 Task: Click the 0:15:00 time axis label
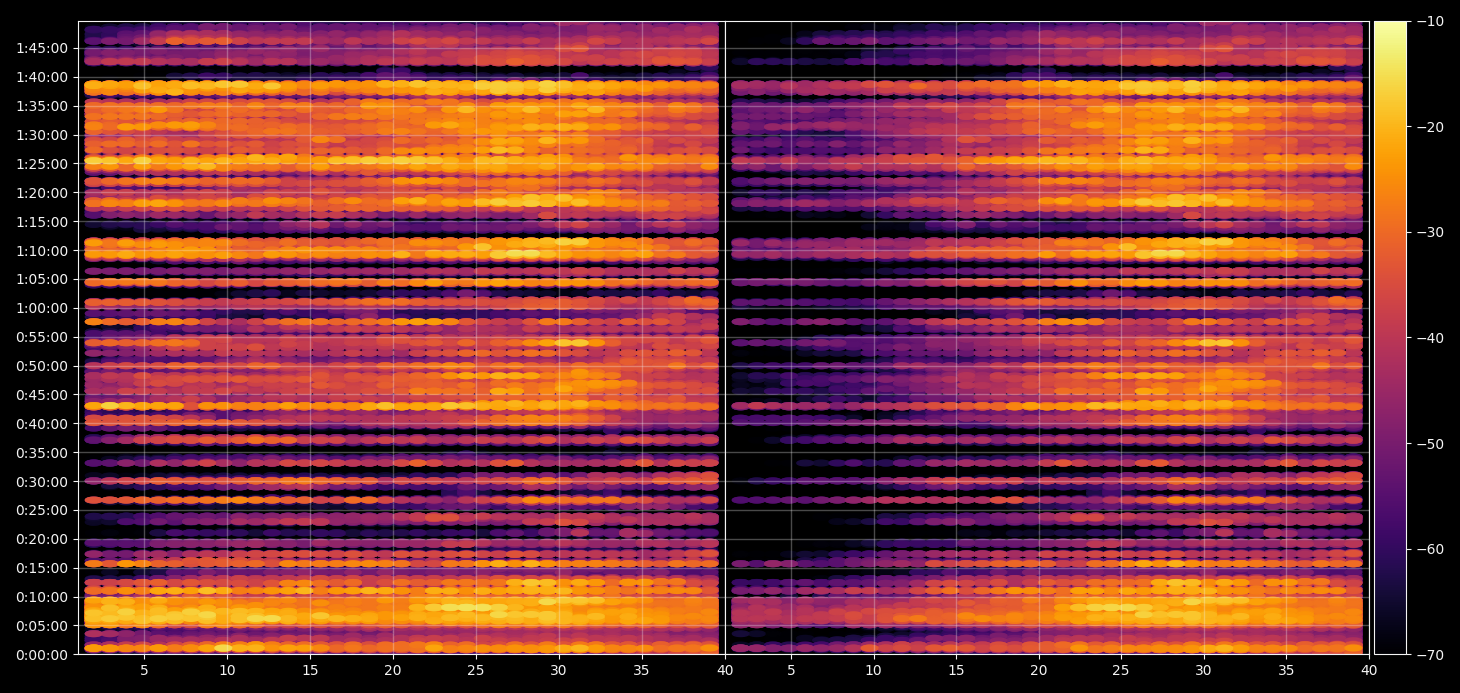42,568
